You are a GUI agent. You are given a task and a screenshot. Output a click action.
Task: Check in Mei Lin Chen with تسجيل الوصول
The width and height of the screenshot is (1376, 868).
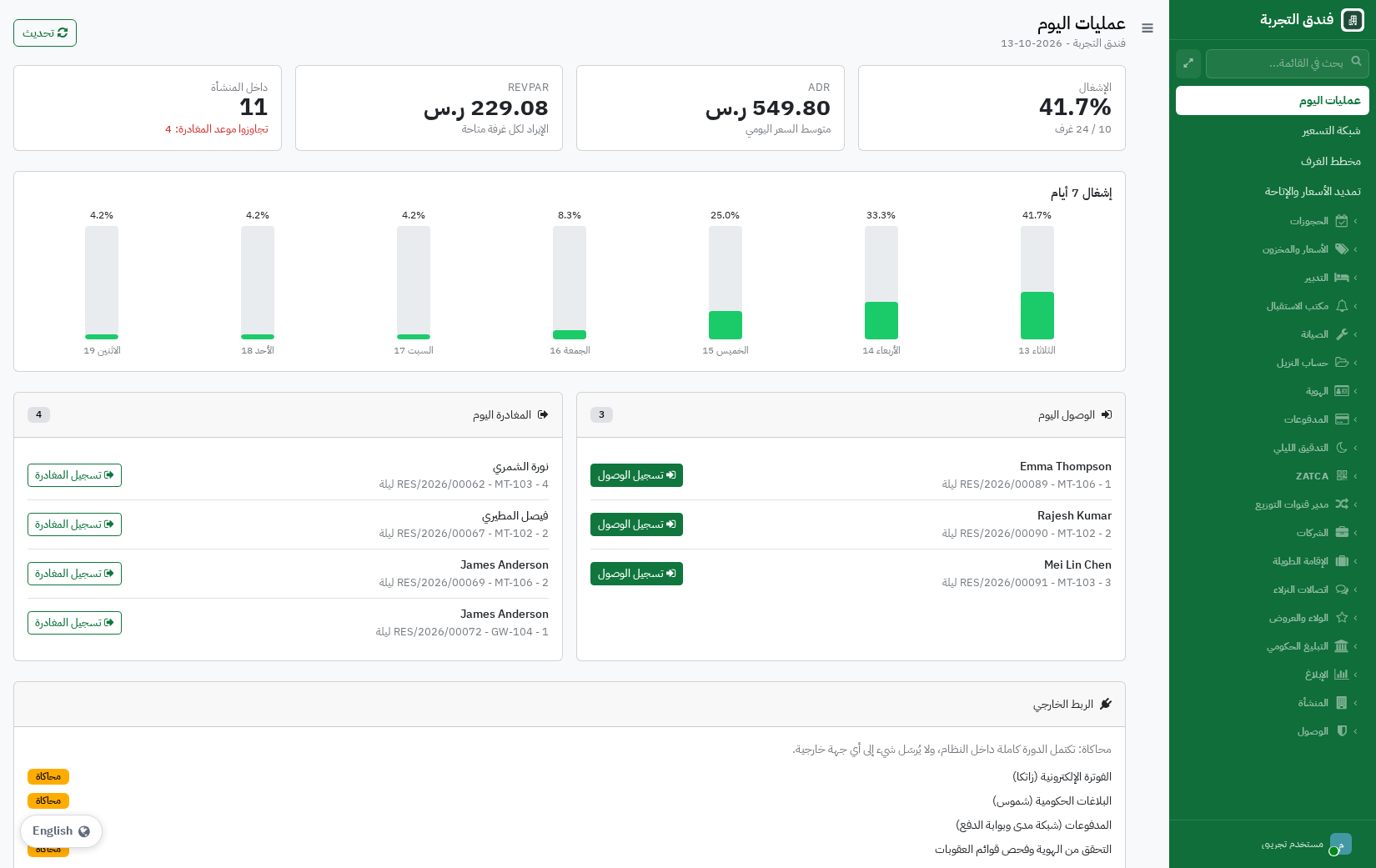pyautogui.click(x=636, y=574)
